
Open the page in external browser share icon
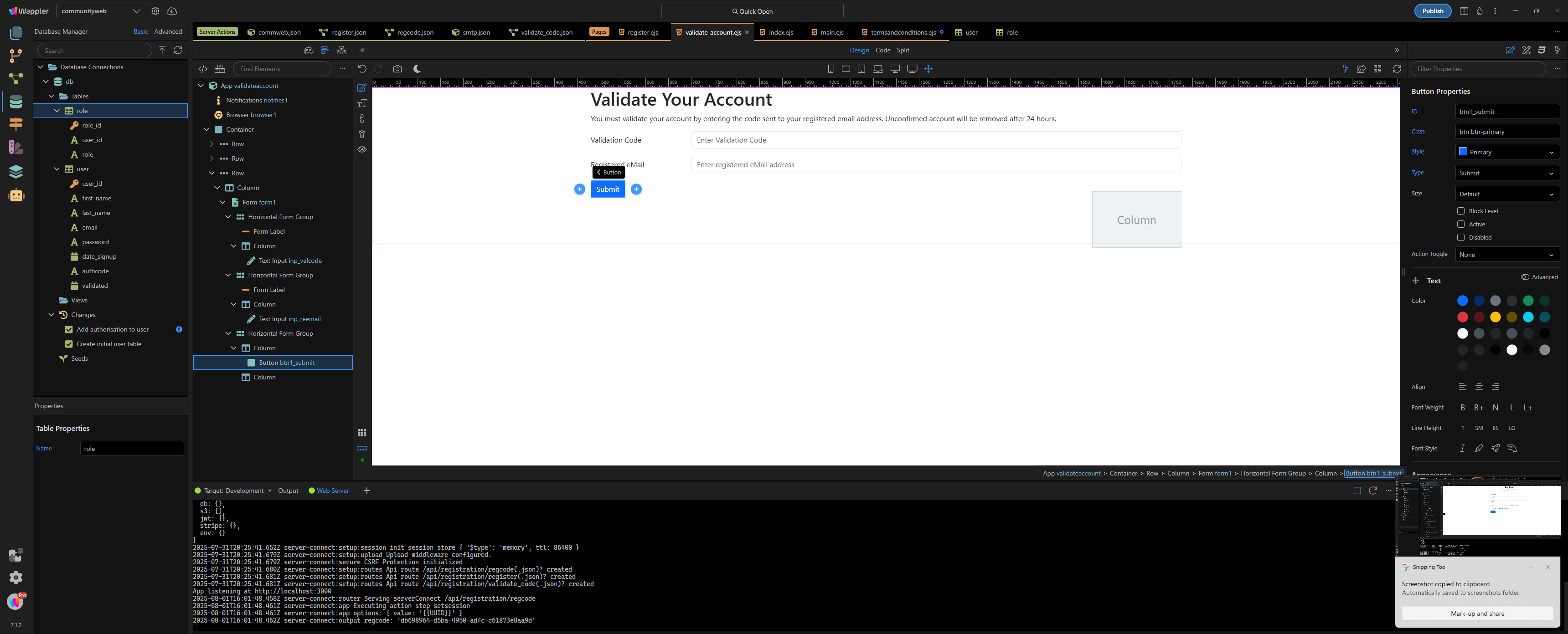coord(1362,69)
